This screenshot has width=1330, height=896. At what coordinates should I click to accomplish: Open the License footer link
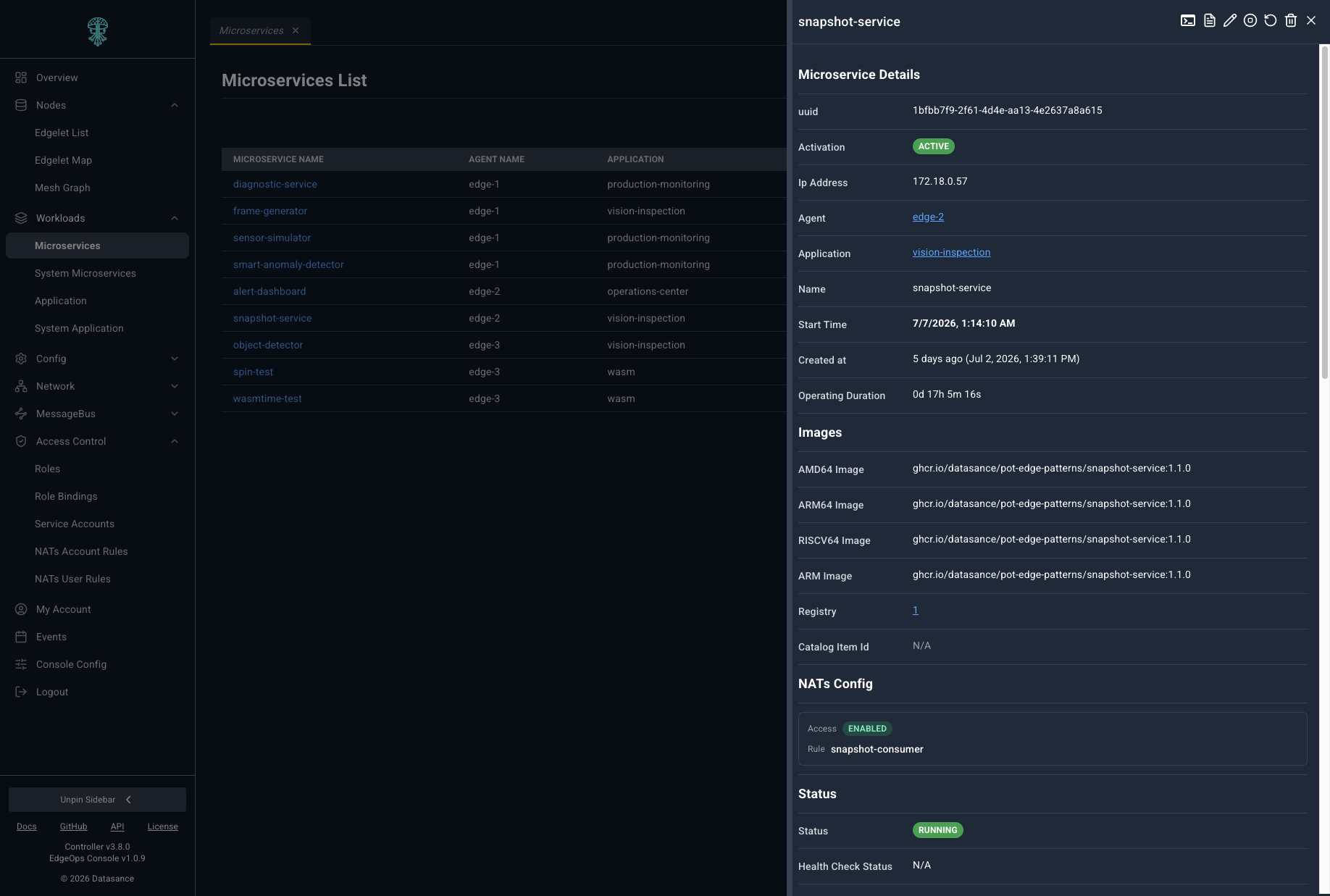click(x=162, y=826)
